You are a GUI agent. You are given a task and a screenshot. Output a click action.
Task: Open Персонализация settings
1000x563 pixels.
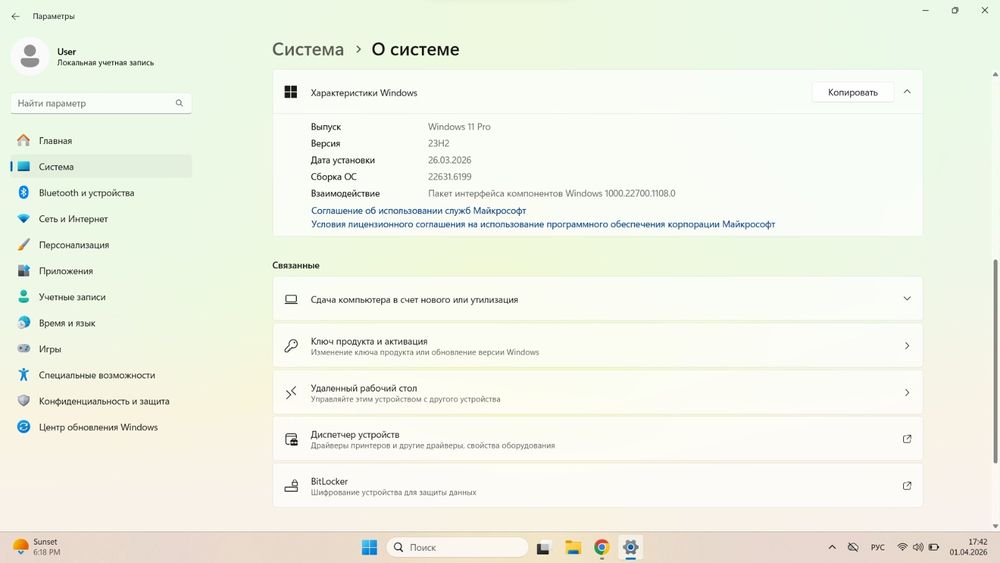(101, 245)
